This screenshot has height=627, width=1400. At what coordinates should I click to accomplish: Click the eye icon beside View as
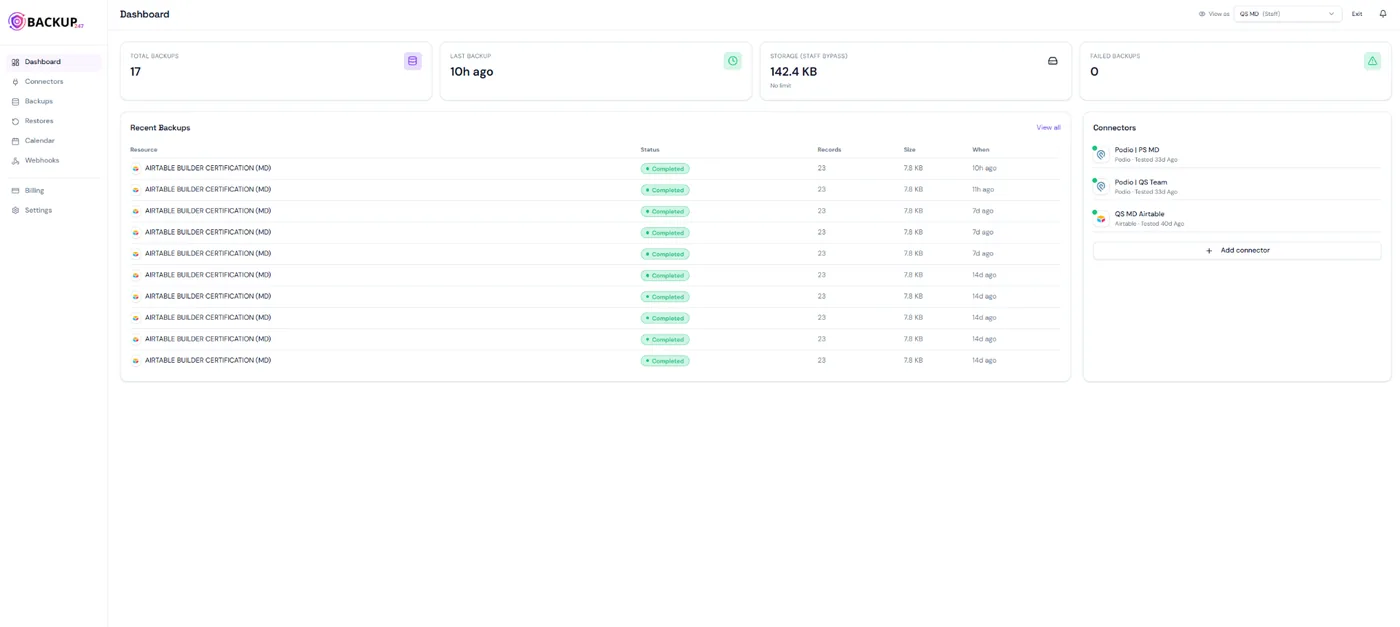pos(1202,14)
